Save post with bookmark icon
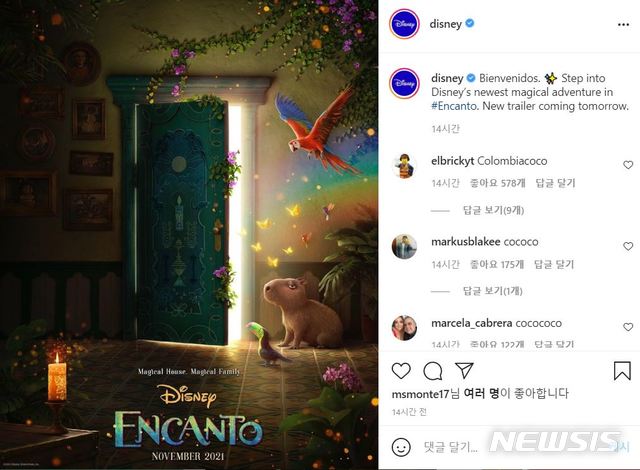 pos(622,370)
